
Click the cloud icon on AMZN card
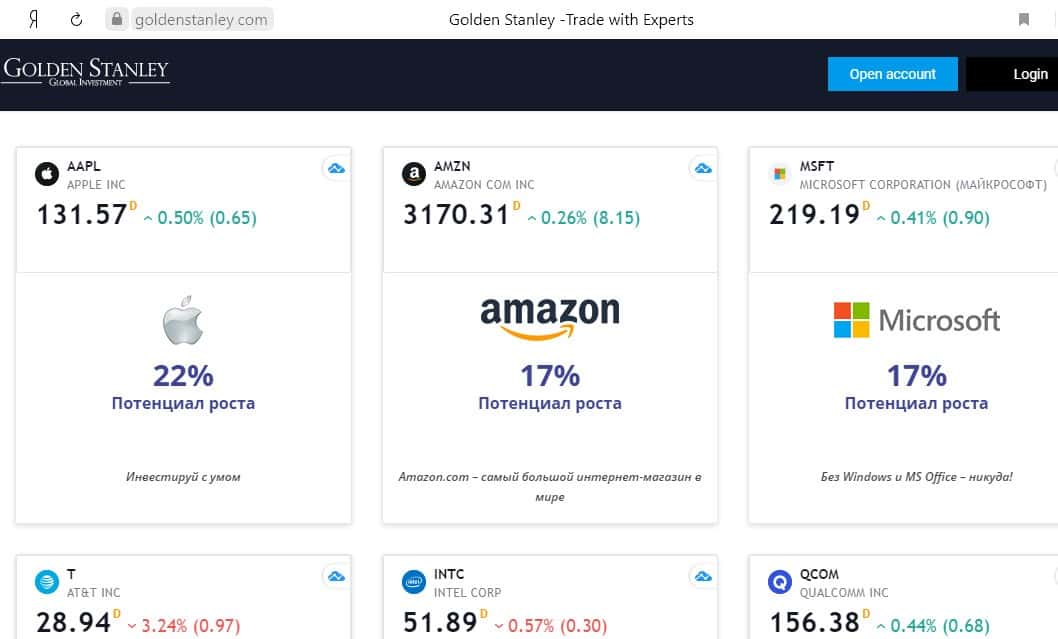coord(703,168)
